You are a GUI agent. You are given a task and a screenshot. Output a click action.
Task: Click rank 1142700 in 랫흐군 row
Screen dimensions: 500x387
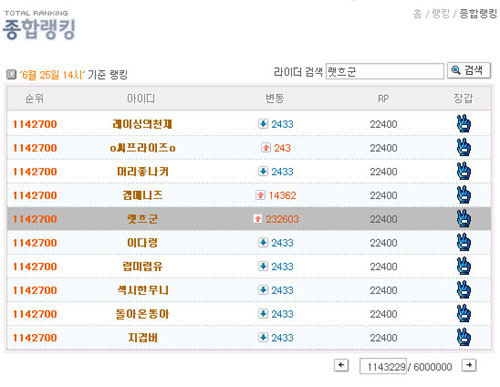[35, 219]
